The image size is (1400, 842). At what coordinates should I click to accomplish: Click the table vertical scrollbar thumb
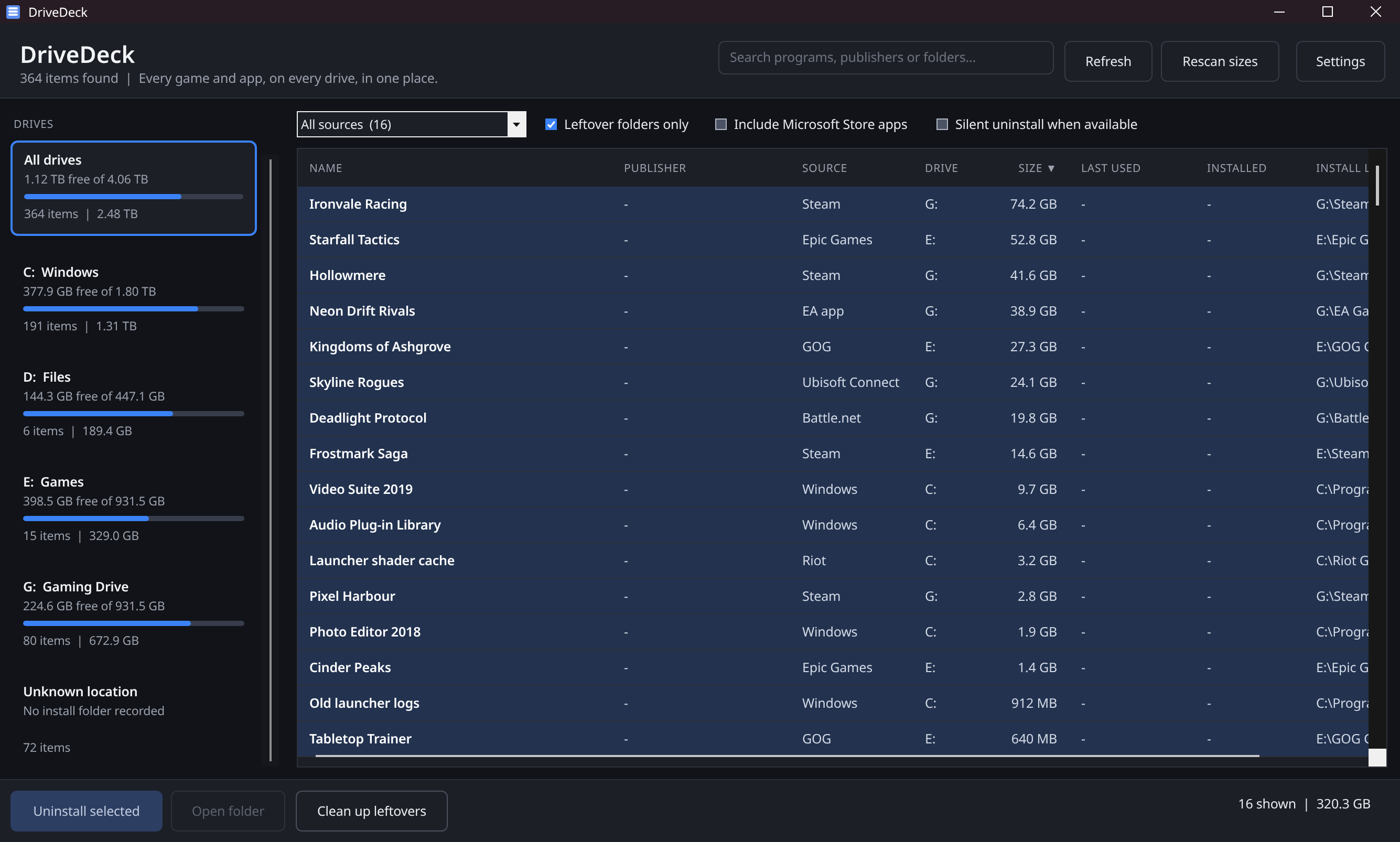click(x=1377, y=186)
